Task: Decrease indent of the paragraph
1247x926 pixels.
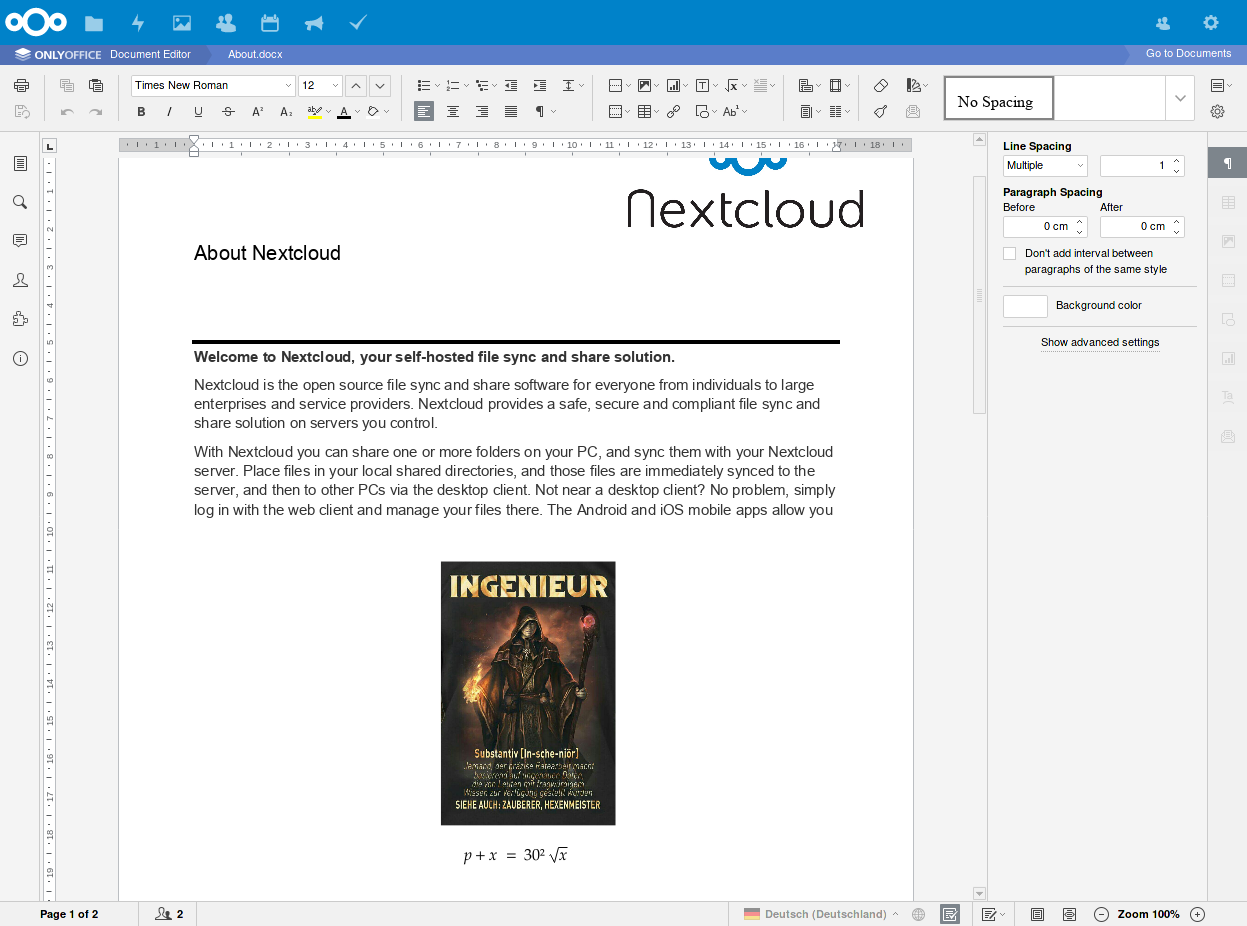Action: 511,86
